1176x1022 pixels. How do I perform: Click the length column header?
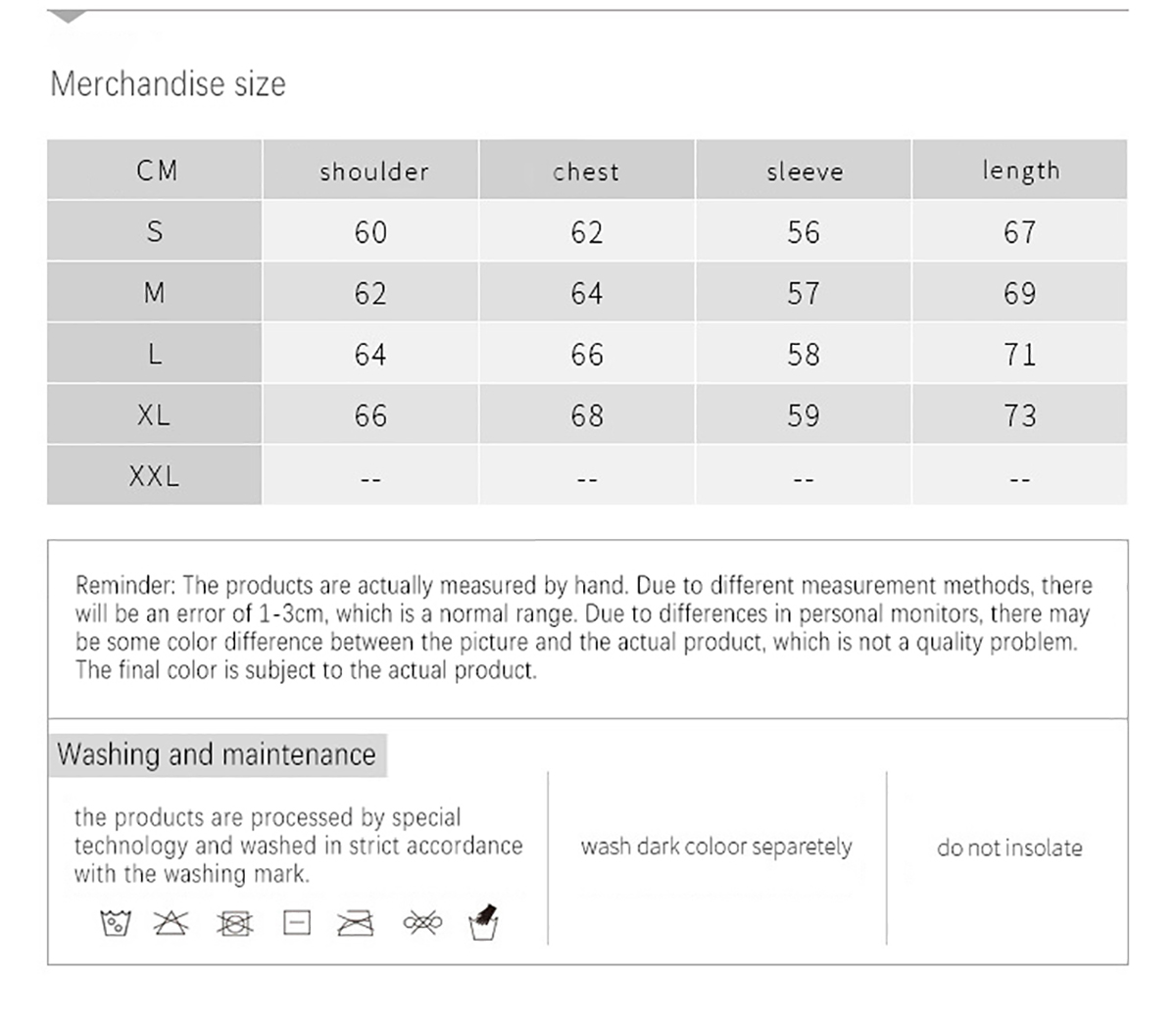(x=1020, y=171)
